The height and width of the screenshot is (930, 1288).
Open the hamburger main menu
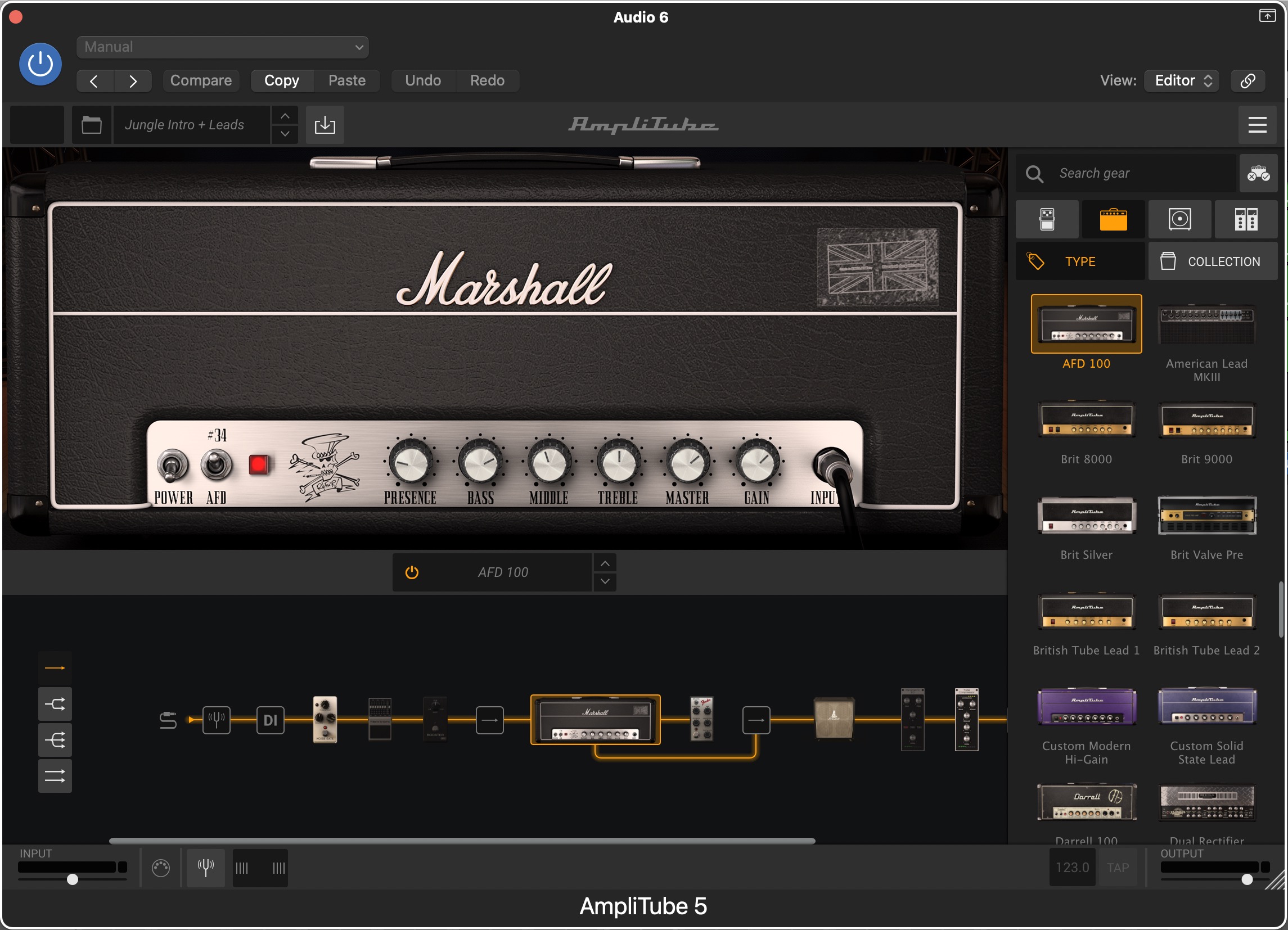tap(1257, 125)
